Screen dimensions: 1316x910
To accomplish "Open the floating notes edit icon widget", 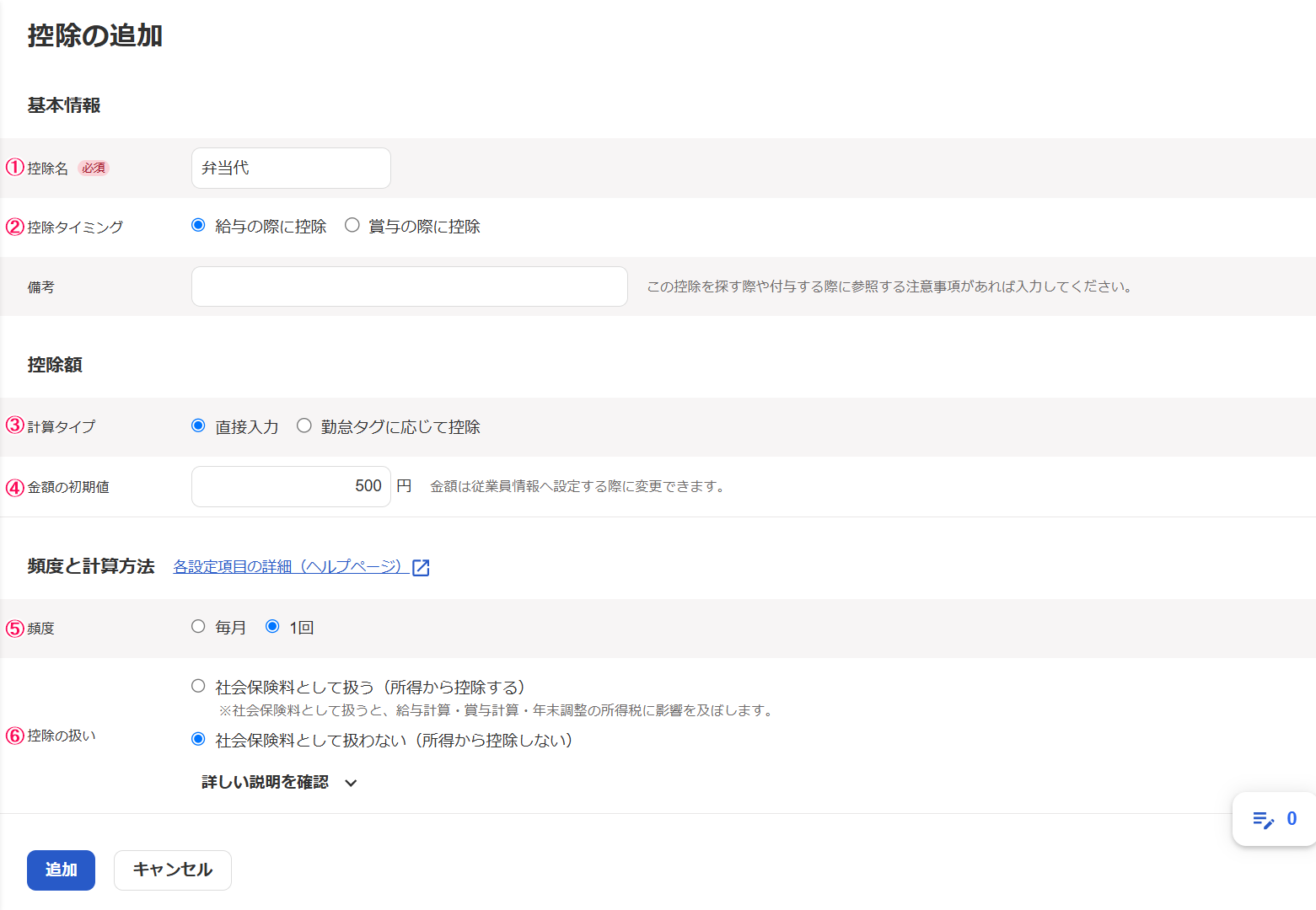I will [x=1263, y=819].
